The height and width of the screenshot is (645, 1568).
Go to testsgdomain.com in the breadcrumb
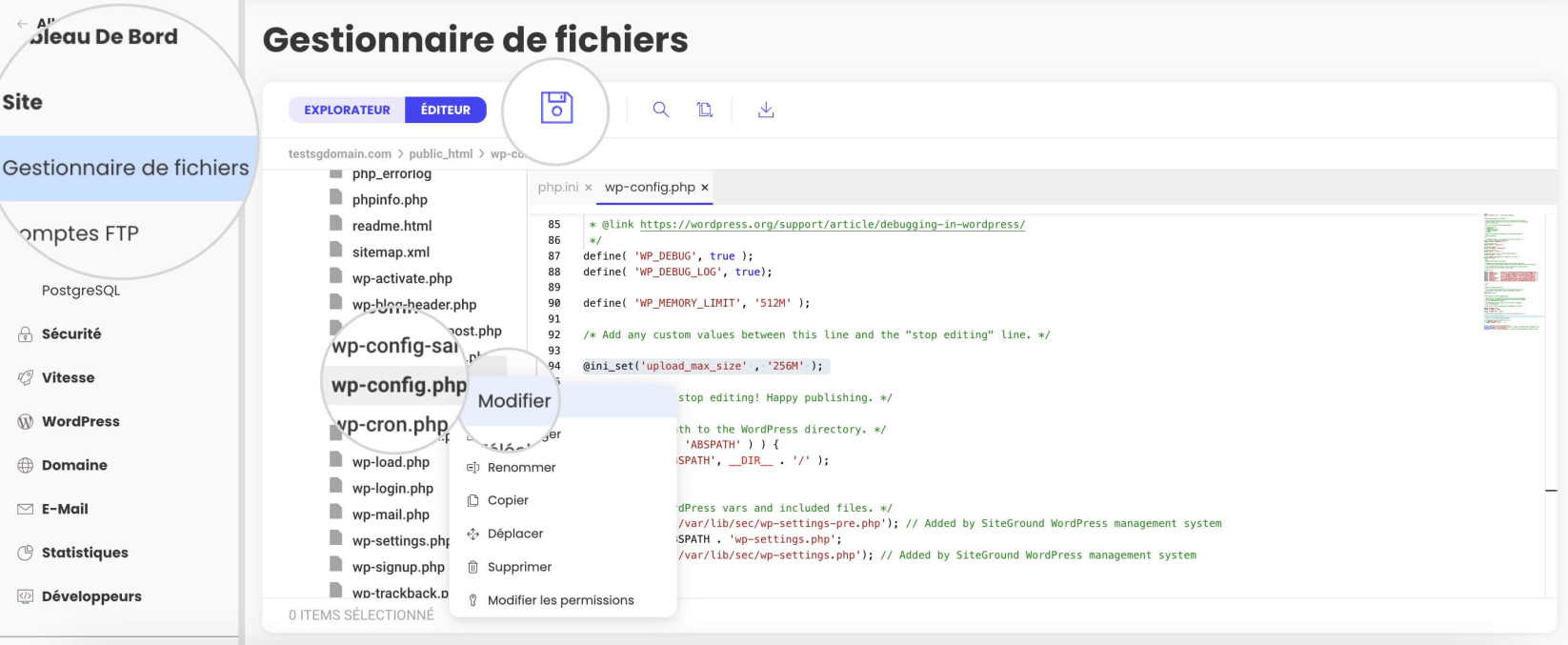click(340, 153)
